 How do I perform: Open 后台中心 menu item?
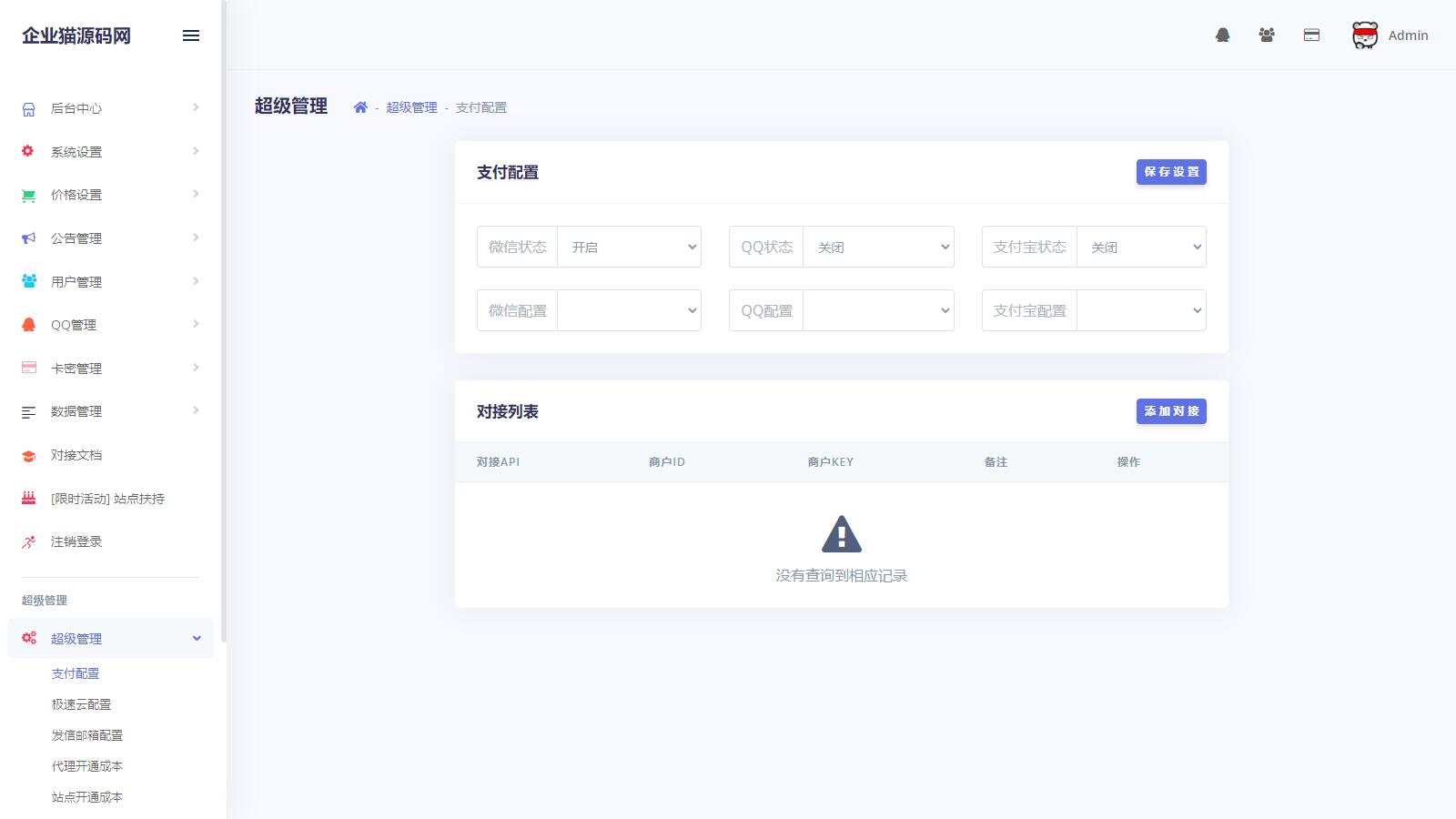110,108
